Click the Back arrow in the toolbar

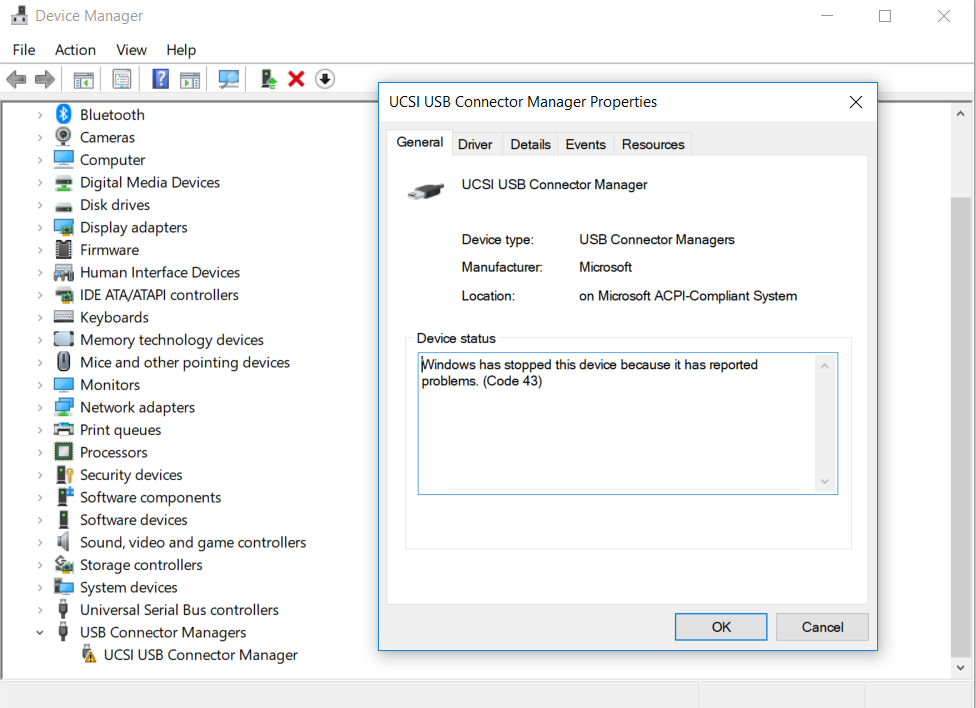[16, 79]
